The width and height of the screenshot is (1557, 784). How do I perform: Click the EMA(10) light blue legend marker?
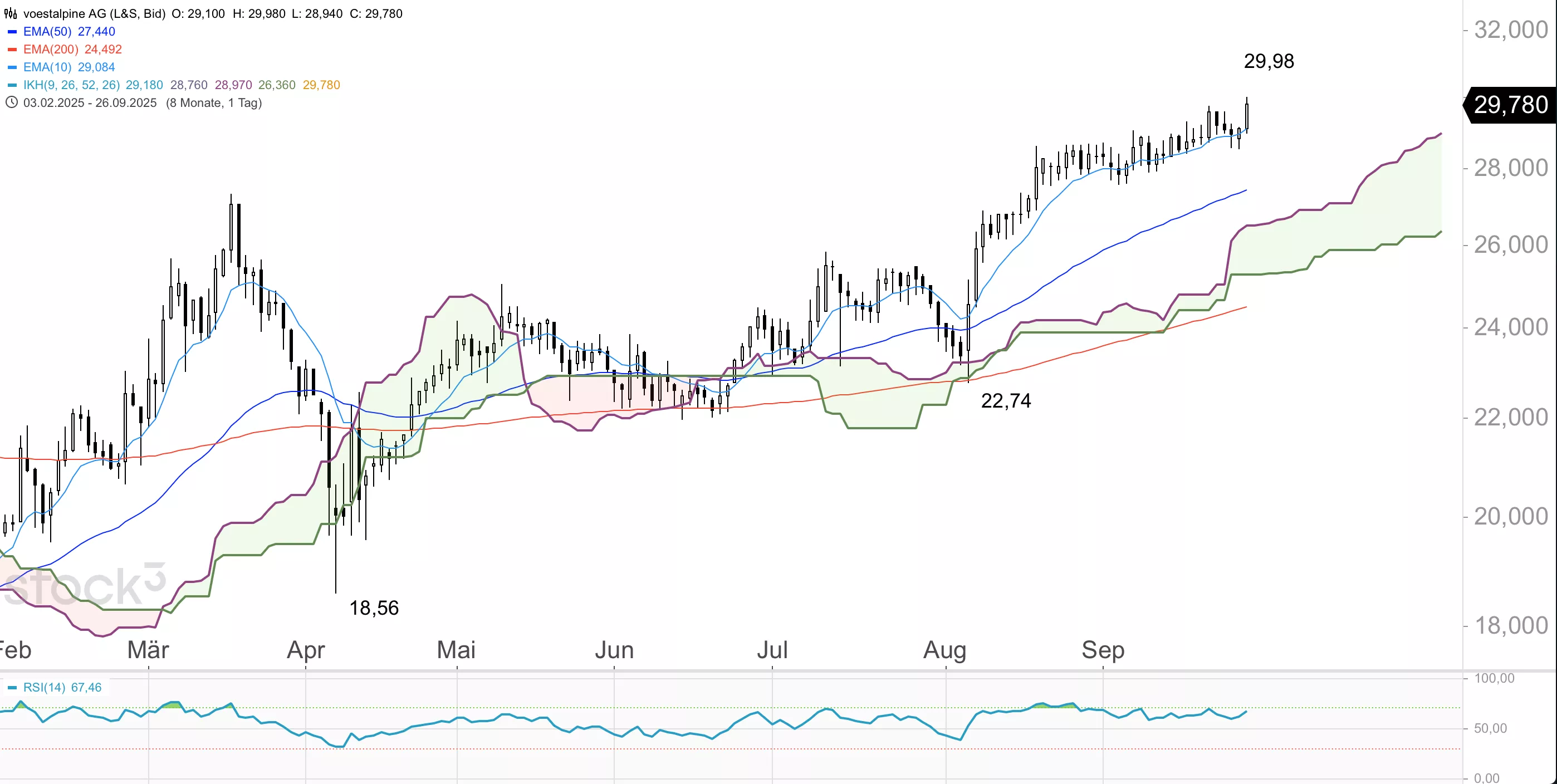(x=12, y=67)
